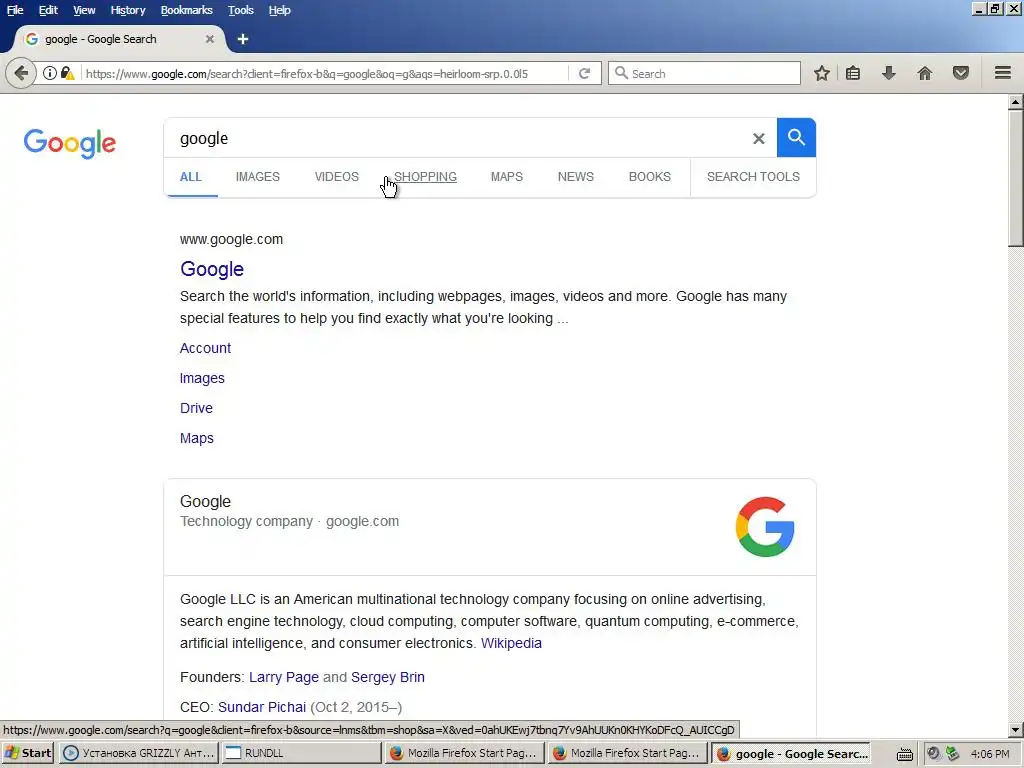Screen dimensions: 1024x768
Task: Switch to first Mozilla Firefox Start Page taskbar item
Action: pyautogui.click(x=464, y=753)
